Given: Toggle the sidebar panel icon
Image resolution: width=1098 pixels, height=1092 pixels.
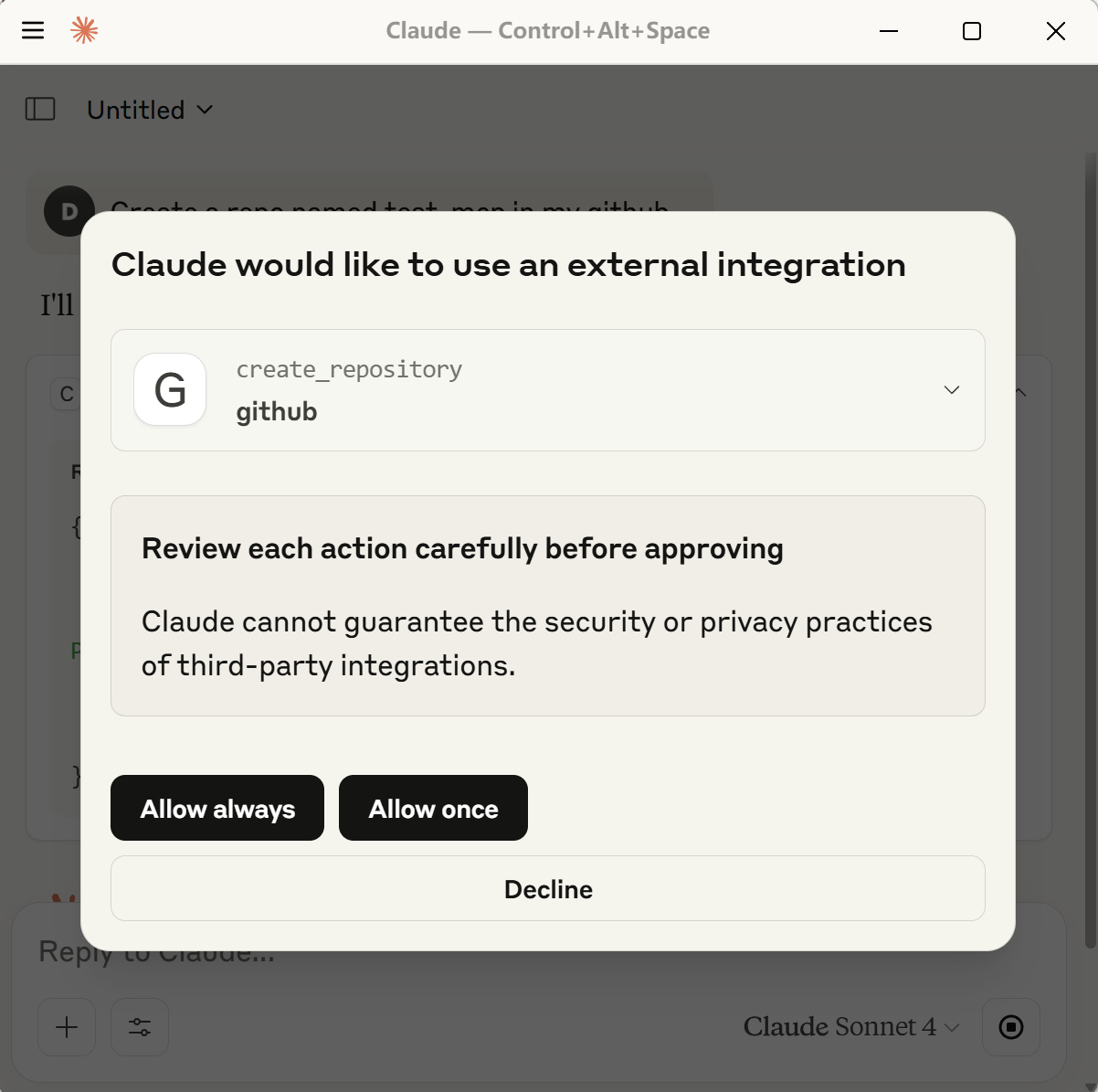Looking at the screenshot, I should click(x=40, y=109).
